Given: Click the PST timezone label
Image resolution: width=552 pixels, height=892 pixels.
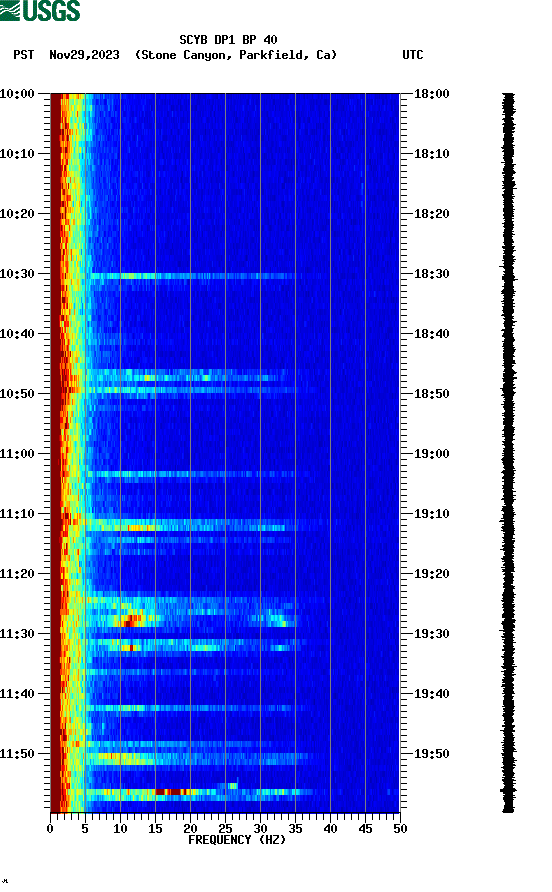Looking at the screenshot, I should pyautogui.click(x=24, y=55).
